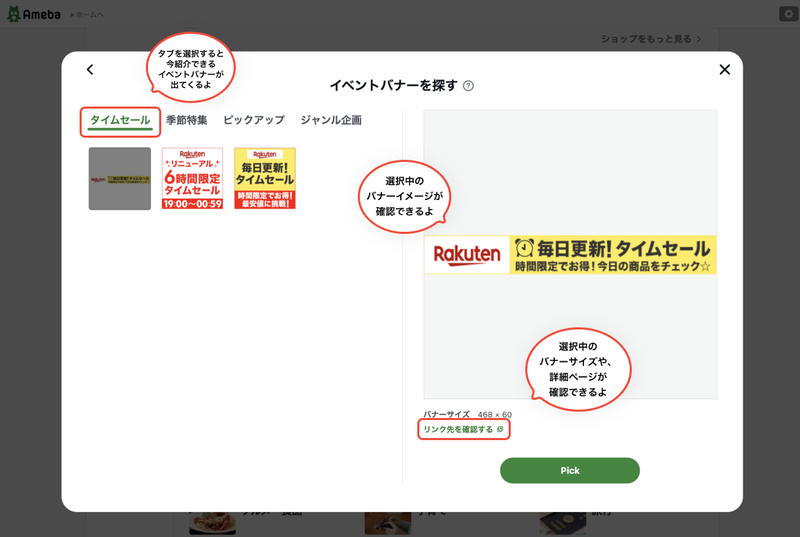Image resolution: width=800 pixels, height=537 pixels.
Task: Switch to the ジャンル企画 tab
Action: pyautogui.click(x=331, y=120)
